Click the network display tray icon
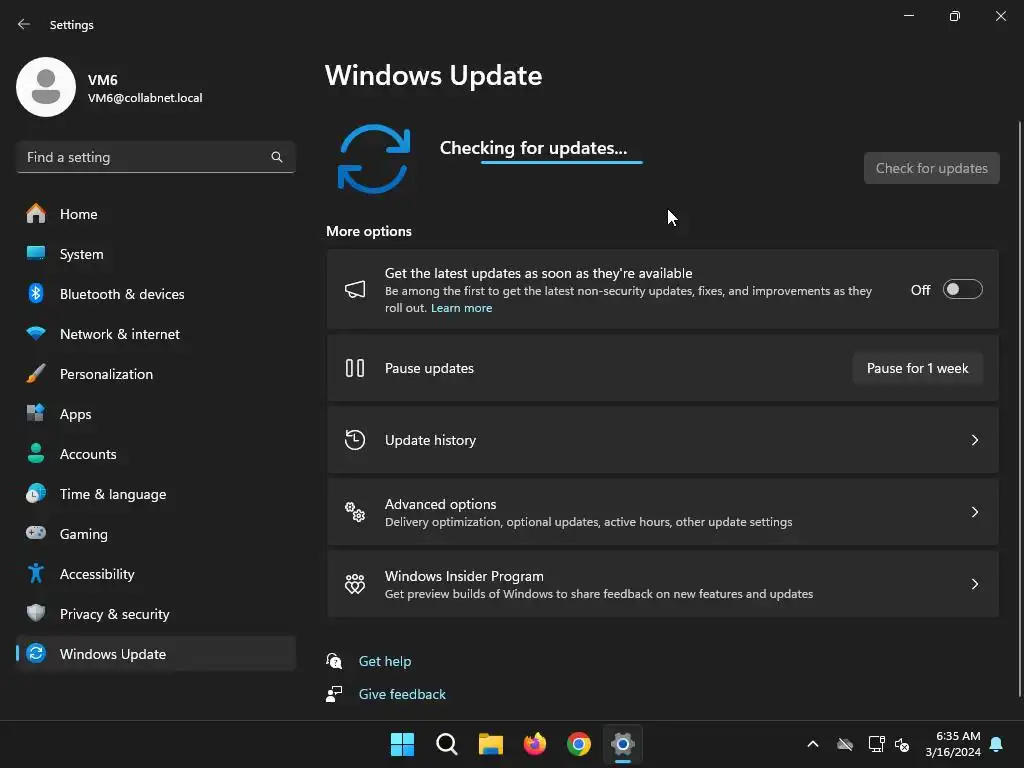 pos(876,744)
